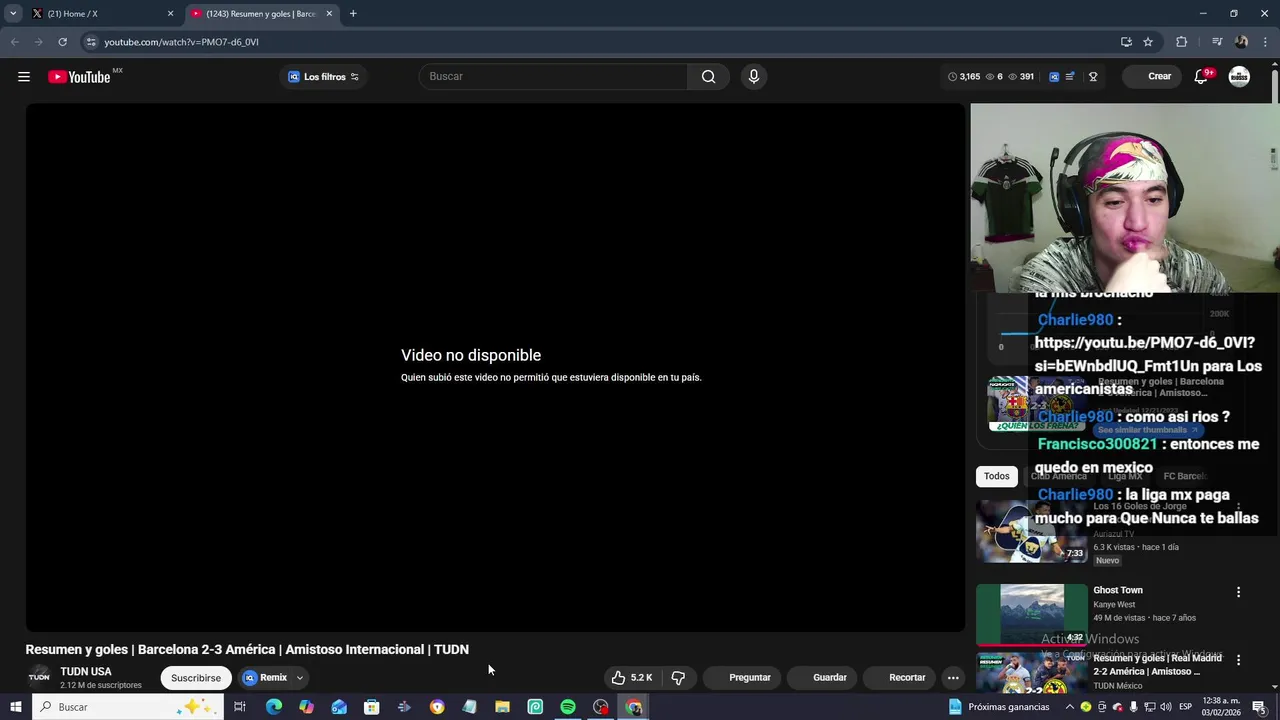Image resolution: width=1280 pixels, height=720 pixels.
Task: Open the vidIQ list icon in the header
Action: 1070,77
